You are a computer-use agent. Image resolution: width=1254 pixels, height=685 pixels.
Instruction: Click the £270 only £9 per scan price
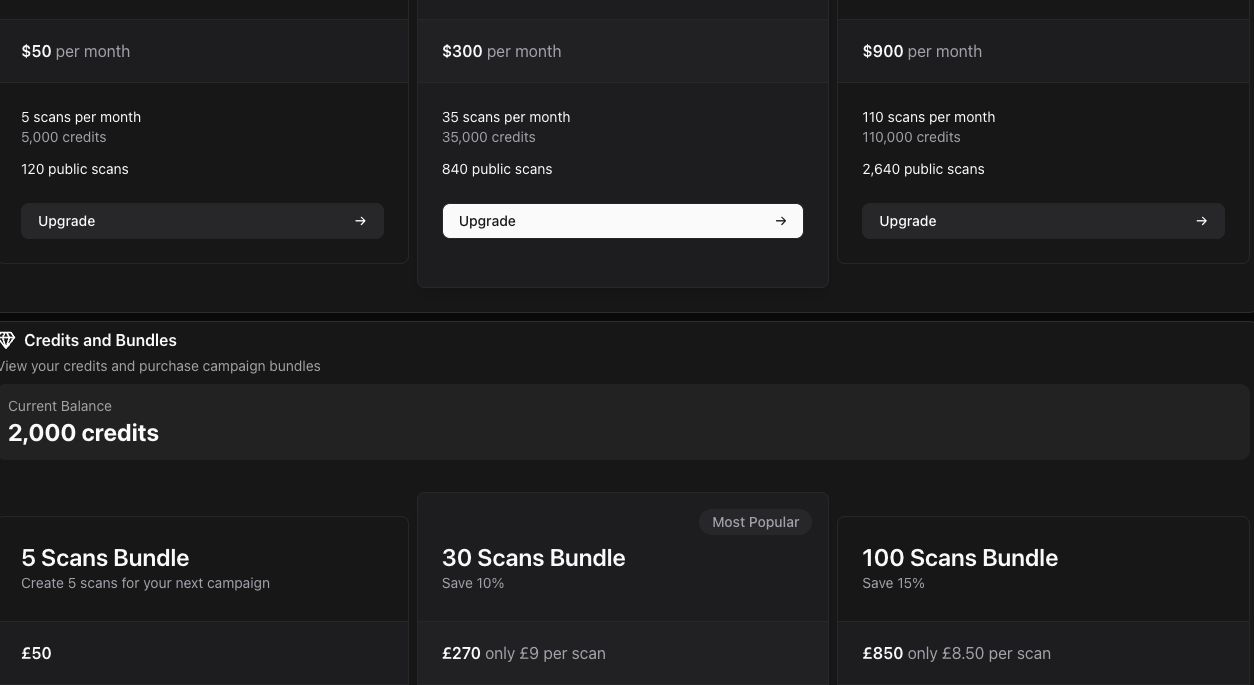(523, 653)
